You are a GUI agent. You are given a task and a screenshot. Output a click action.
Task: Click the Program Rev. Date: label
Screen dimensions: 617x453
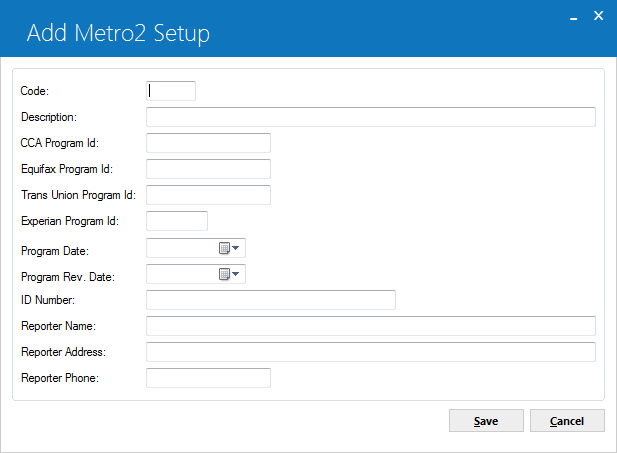[68, 277]
